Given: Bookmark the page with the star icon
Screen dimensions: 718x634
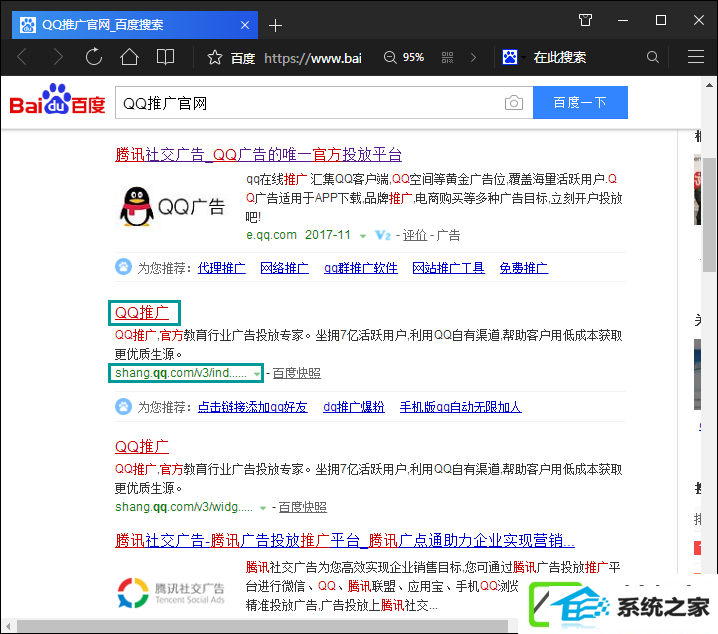Looking at the screenshot, I should tap(215, 58).
